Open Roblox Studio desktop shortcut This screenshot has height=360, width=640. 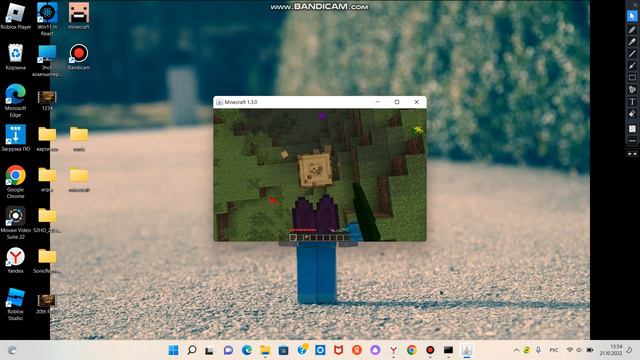(x=16, y=304)
